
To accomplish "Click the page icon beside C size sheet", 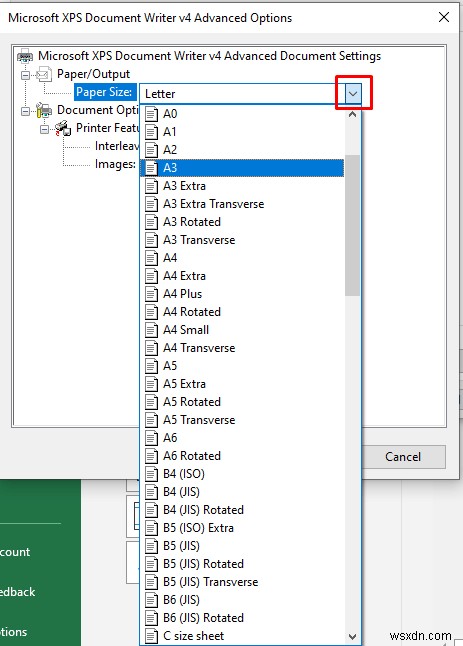I will click(151, 636).
